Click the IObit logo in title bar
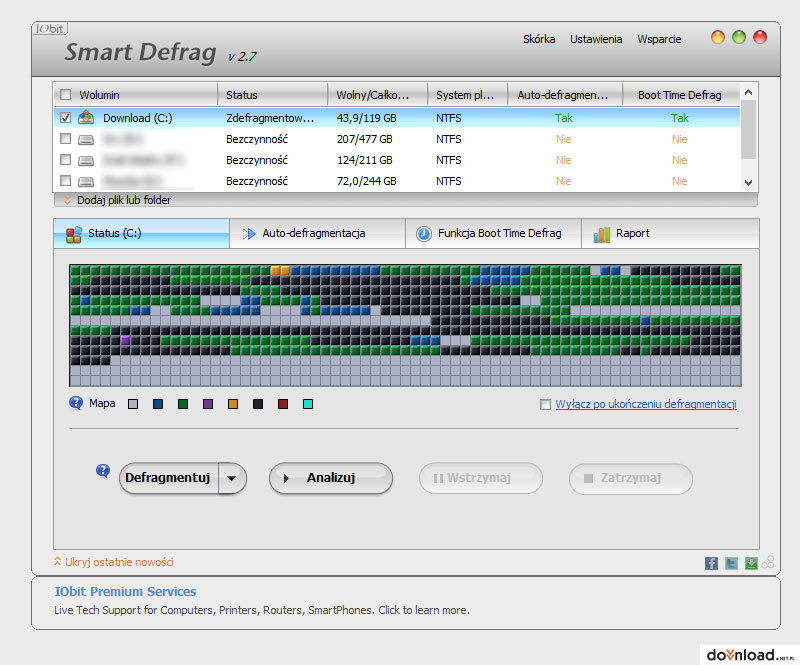This screenshot has height=665, width=800. pos(50,29)
